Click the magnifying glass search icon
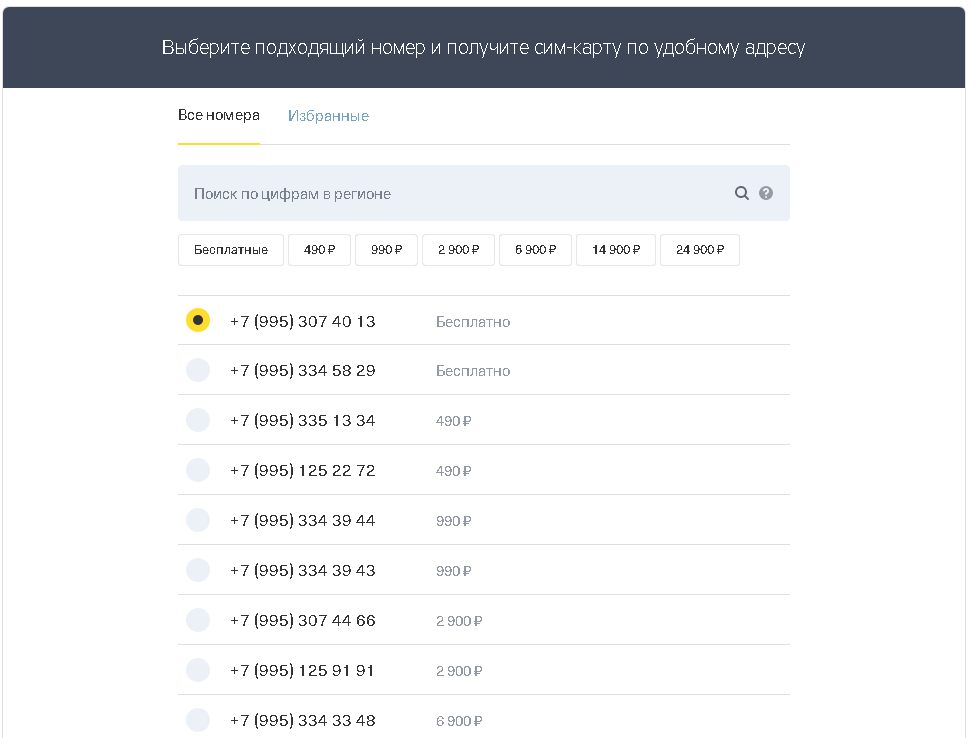The width and height of the screenshot is (976, 738). pyautogui.click(x=742, y=193)
